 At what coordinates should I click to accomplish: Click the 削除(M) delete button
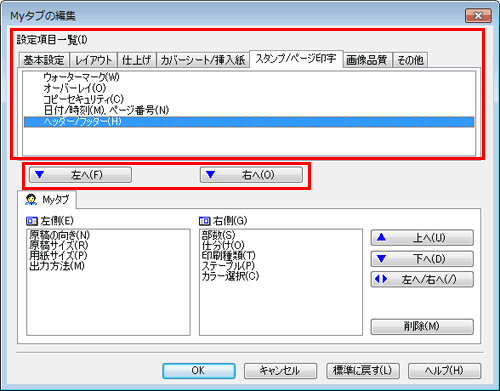click(422, 327)
